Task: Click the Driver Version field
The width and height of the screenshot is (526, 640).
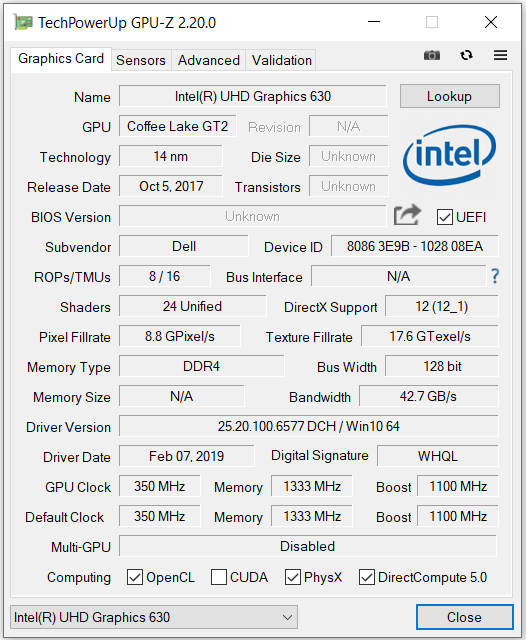Action: tap(308, 427)
